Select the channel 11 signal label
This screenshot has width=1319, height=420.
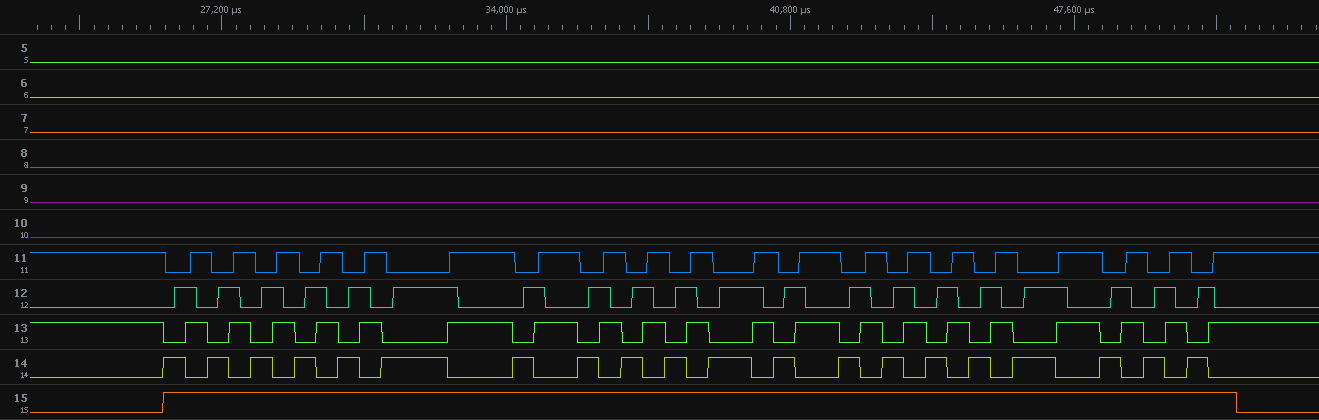pyautogui.click(x=22, y=258)
